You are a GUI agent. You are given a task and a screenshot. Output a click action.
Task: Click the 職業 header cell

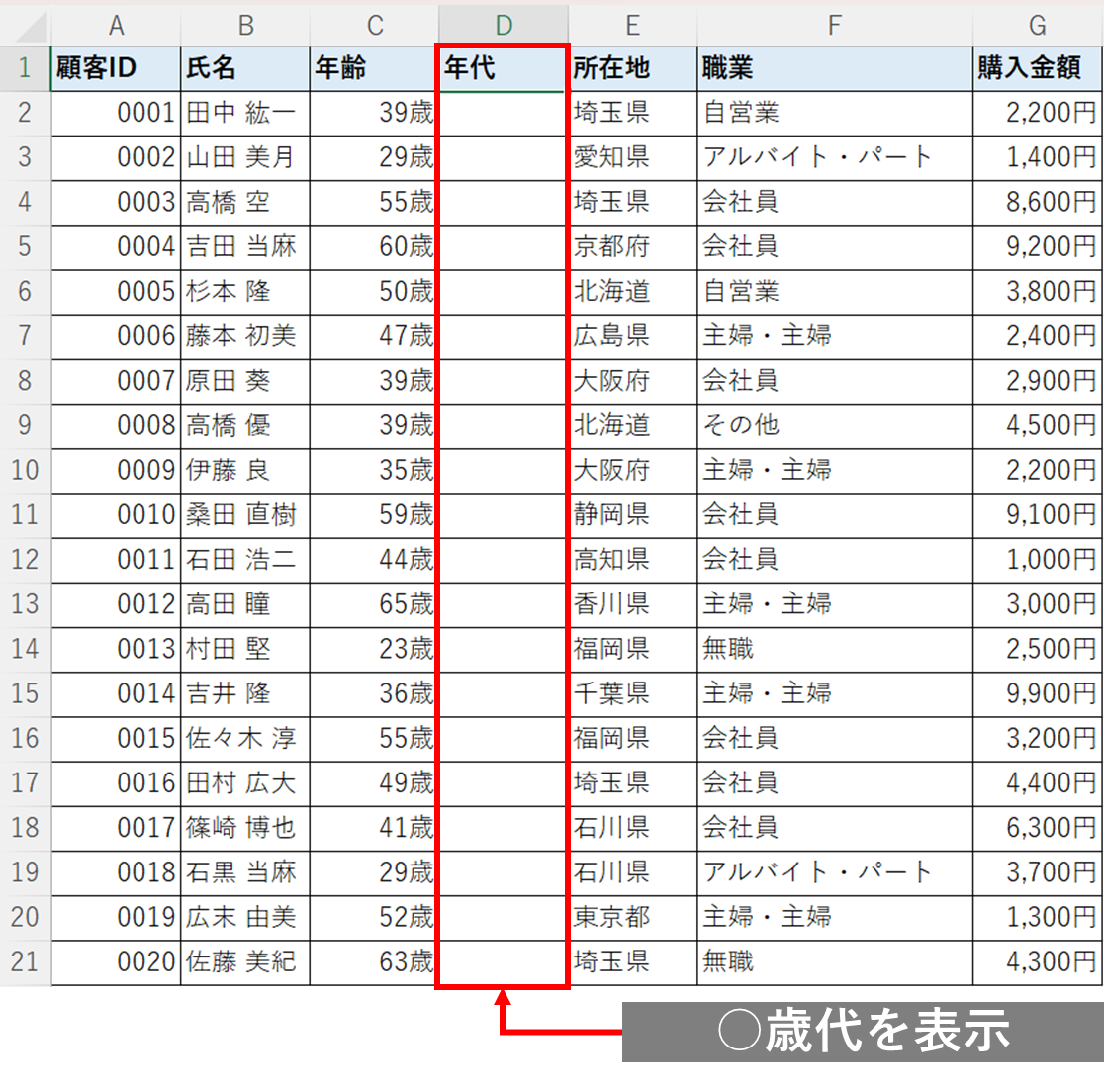[834, 68]
